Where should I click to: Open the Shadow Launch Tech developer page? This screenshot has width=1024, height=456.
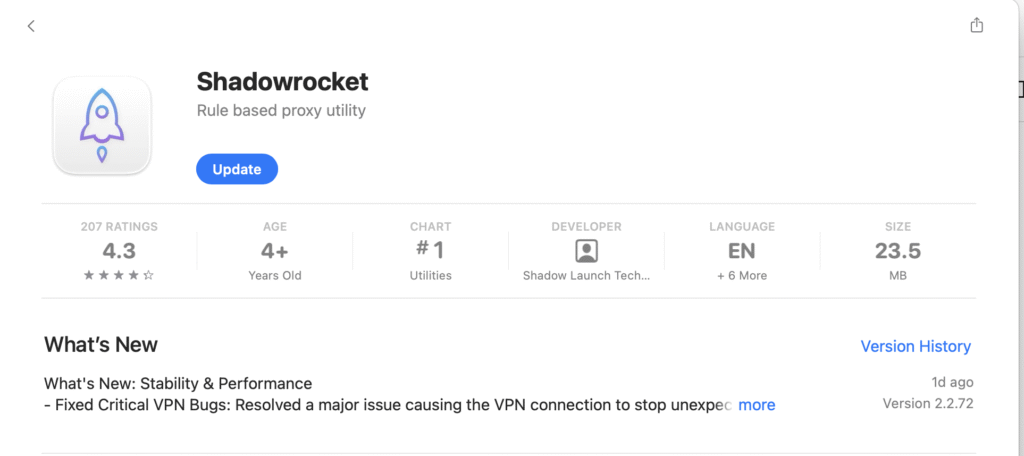[586, 275]
